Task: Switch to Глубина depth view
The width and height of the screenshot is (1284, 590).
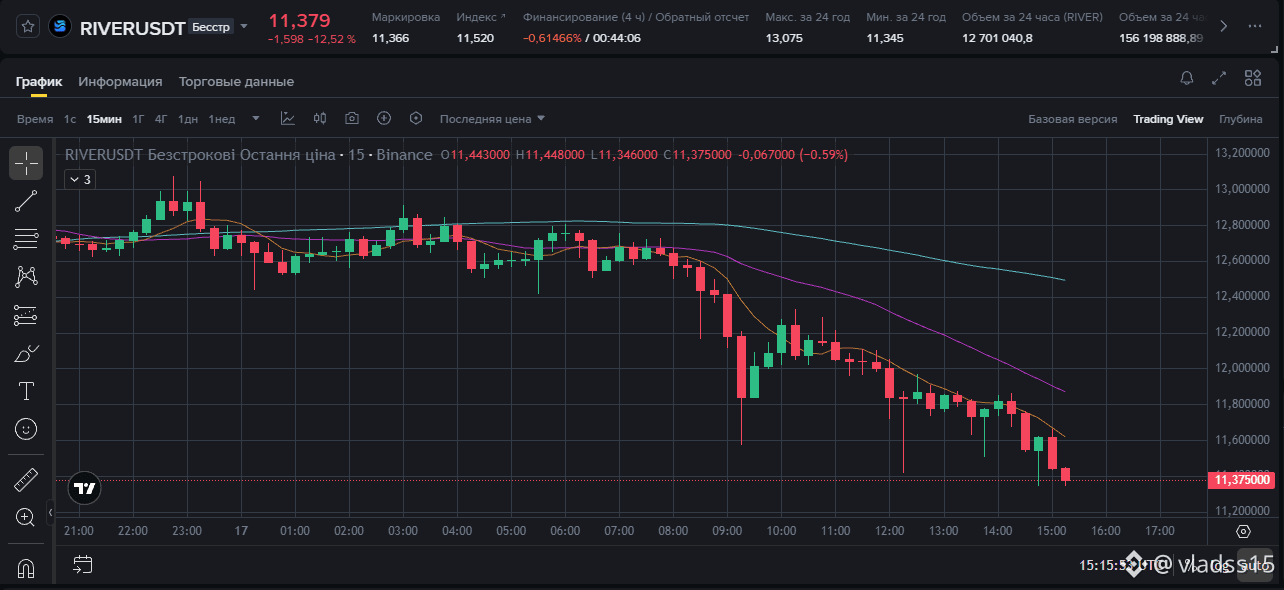Action: click(x=1241, y=119)
